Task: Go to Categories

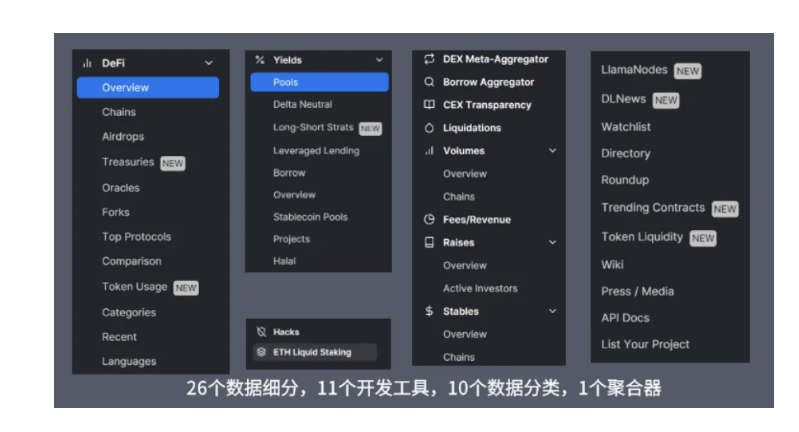Action: pyautogui.click(x=129, y=313)
